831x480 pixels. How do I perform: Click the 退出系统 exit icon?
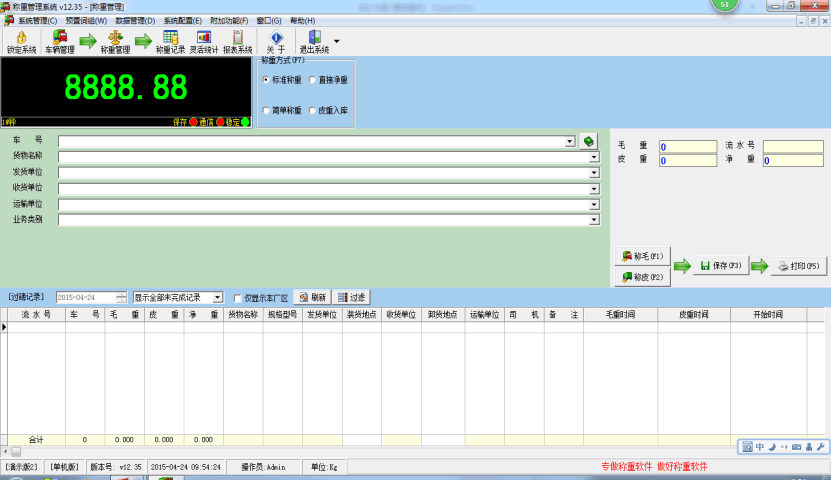(x=314, y=38)
